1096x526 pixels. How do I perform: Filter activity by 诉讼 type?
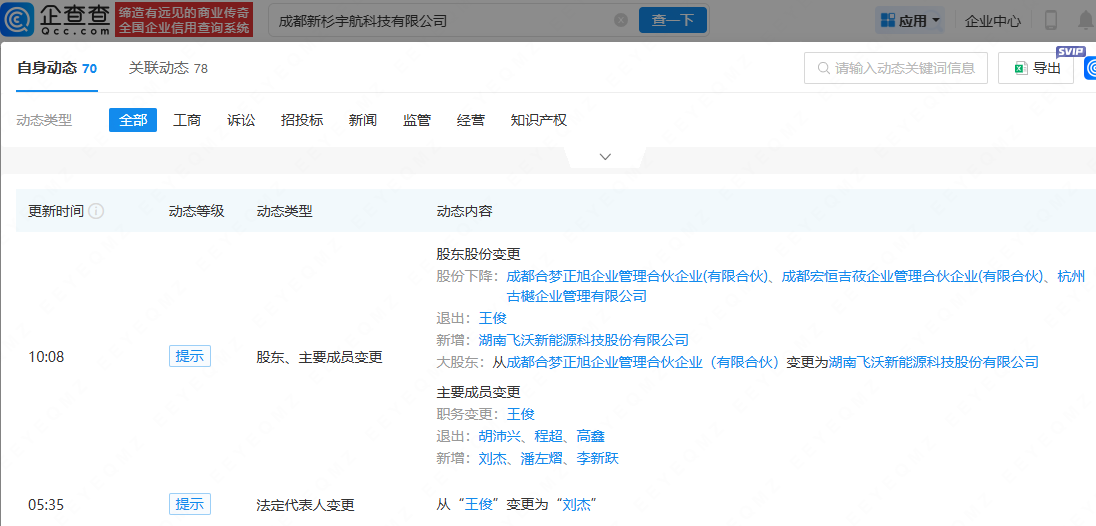(x=241, y=120)
